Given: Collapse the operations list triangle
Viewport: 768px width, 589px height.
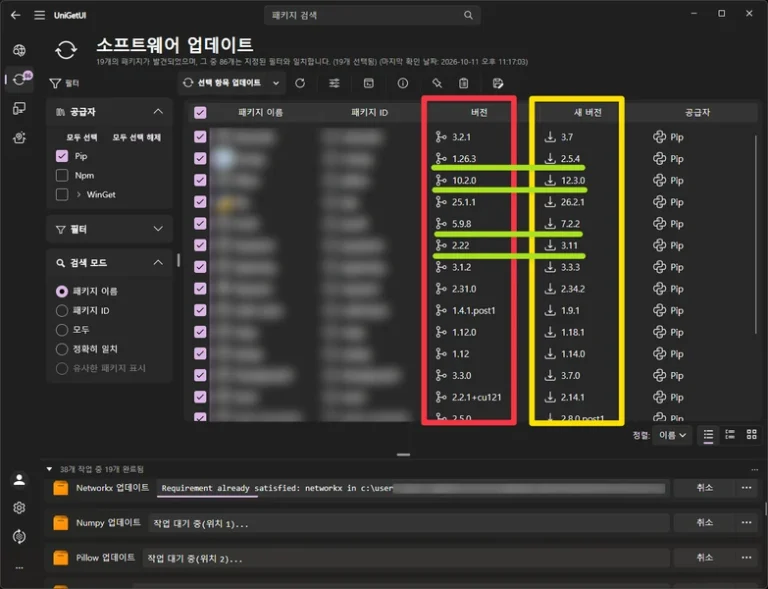Looking at the screenshot, I should pos(49,469).
